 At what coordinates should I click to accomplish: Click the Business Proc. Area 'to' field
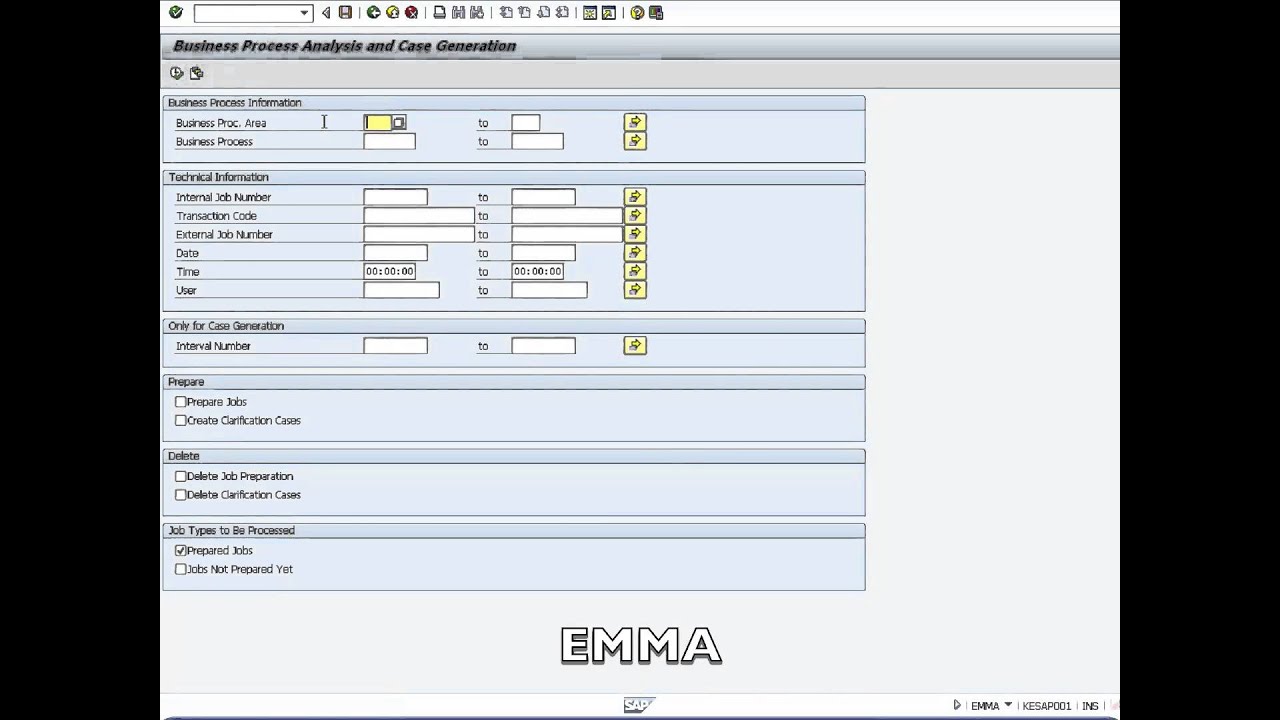point(526,123)
